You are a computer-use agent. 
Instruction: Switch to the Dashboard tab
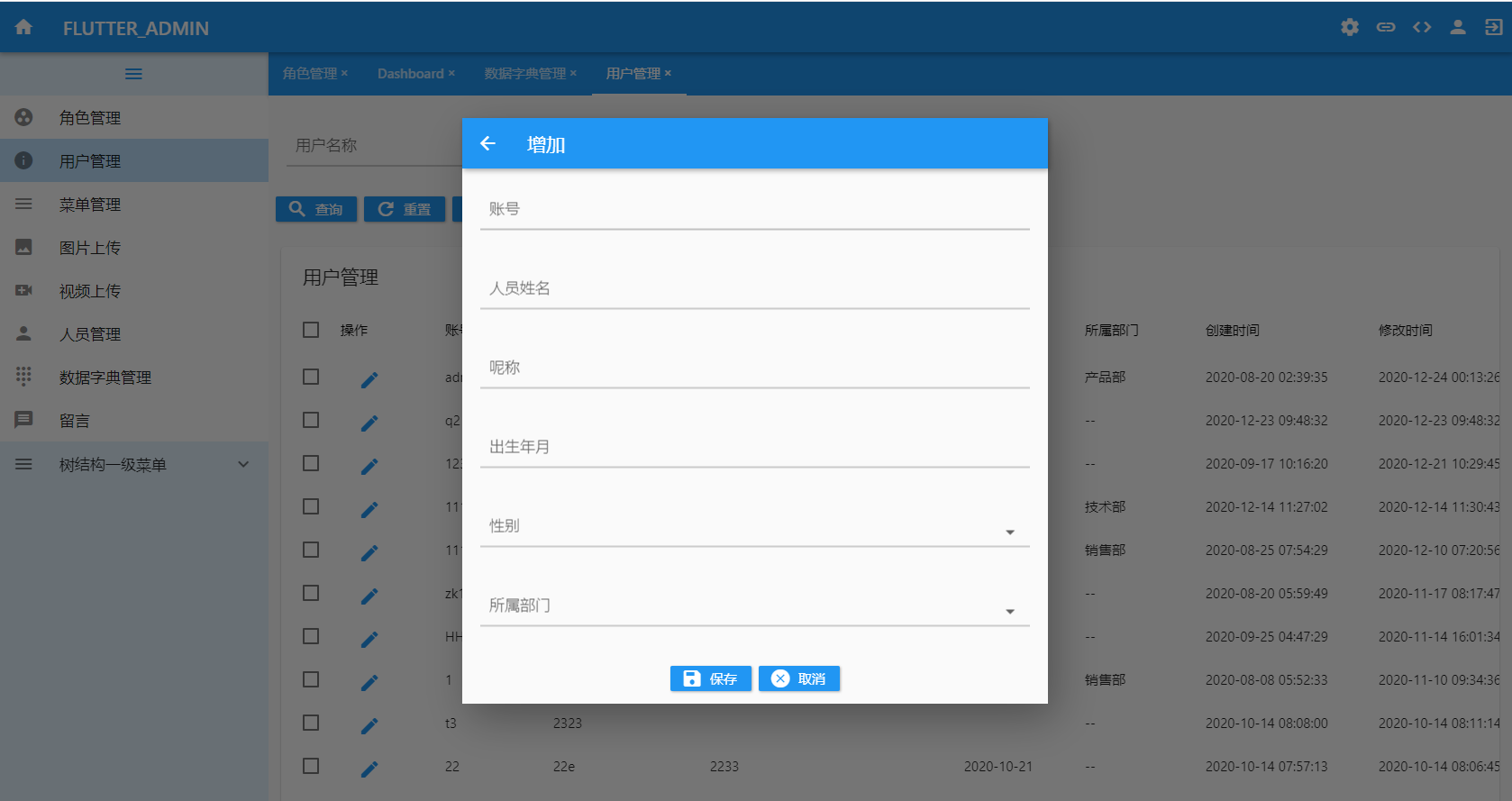(410, 74)
